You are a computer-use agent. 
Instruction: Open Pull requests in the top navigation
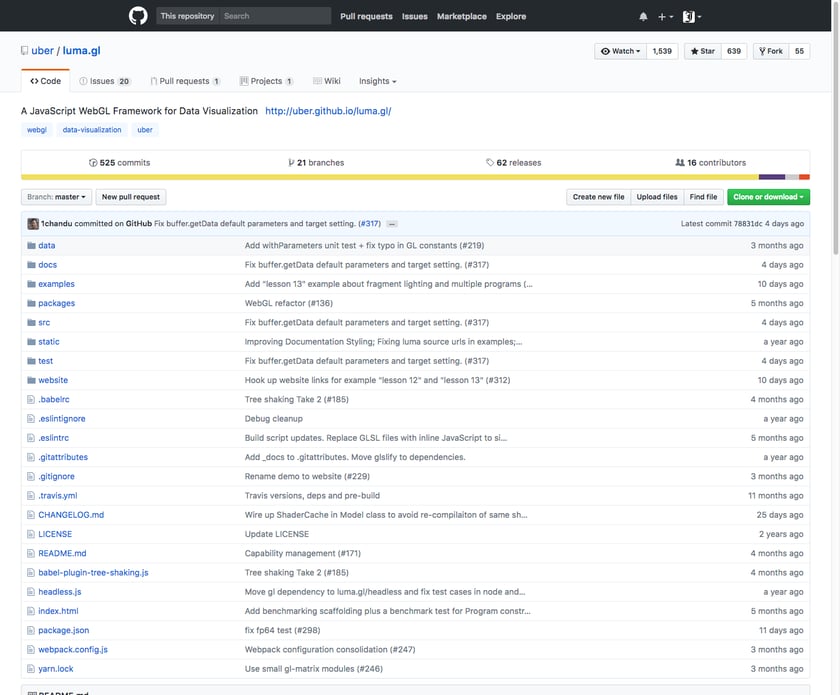pos(366,17)
